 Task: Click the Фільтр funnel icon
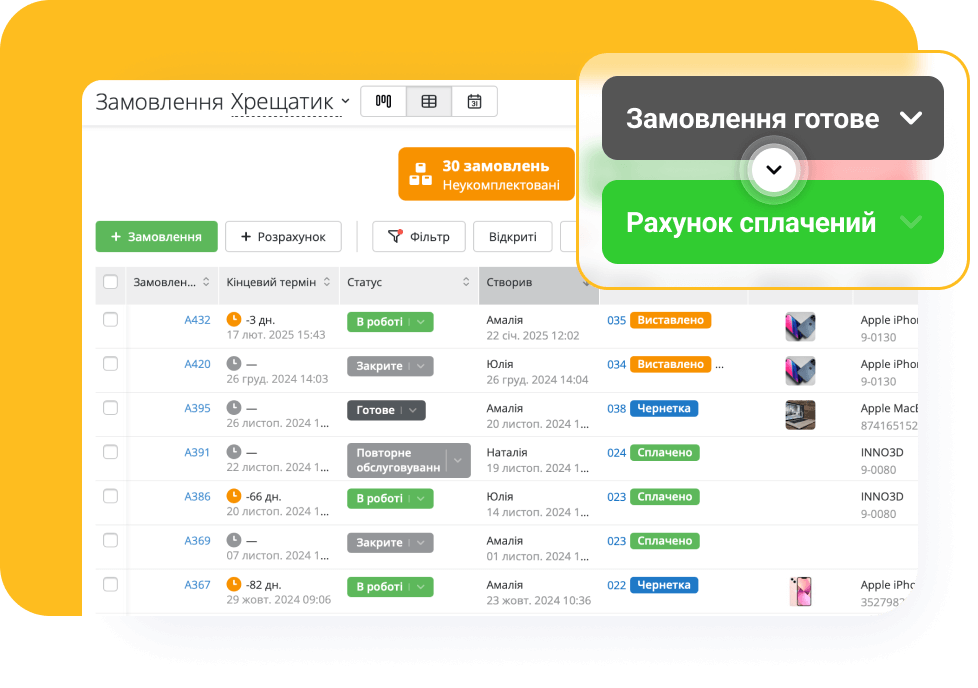click(x=396, y=236)
